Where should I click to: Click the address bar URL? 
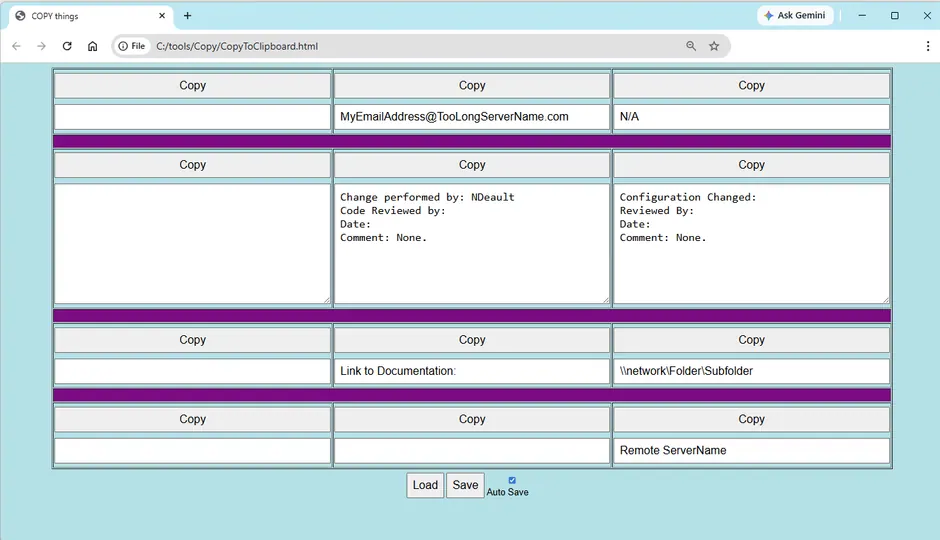click(x=237, y=46)
